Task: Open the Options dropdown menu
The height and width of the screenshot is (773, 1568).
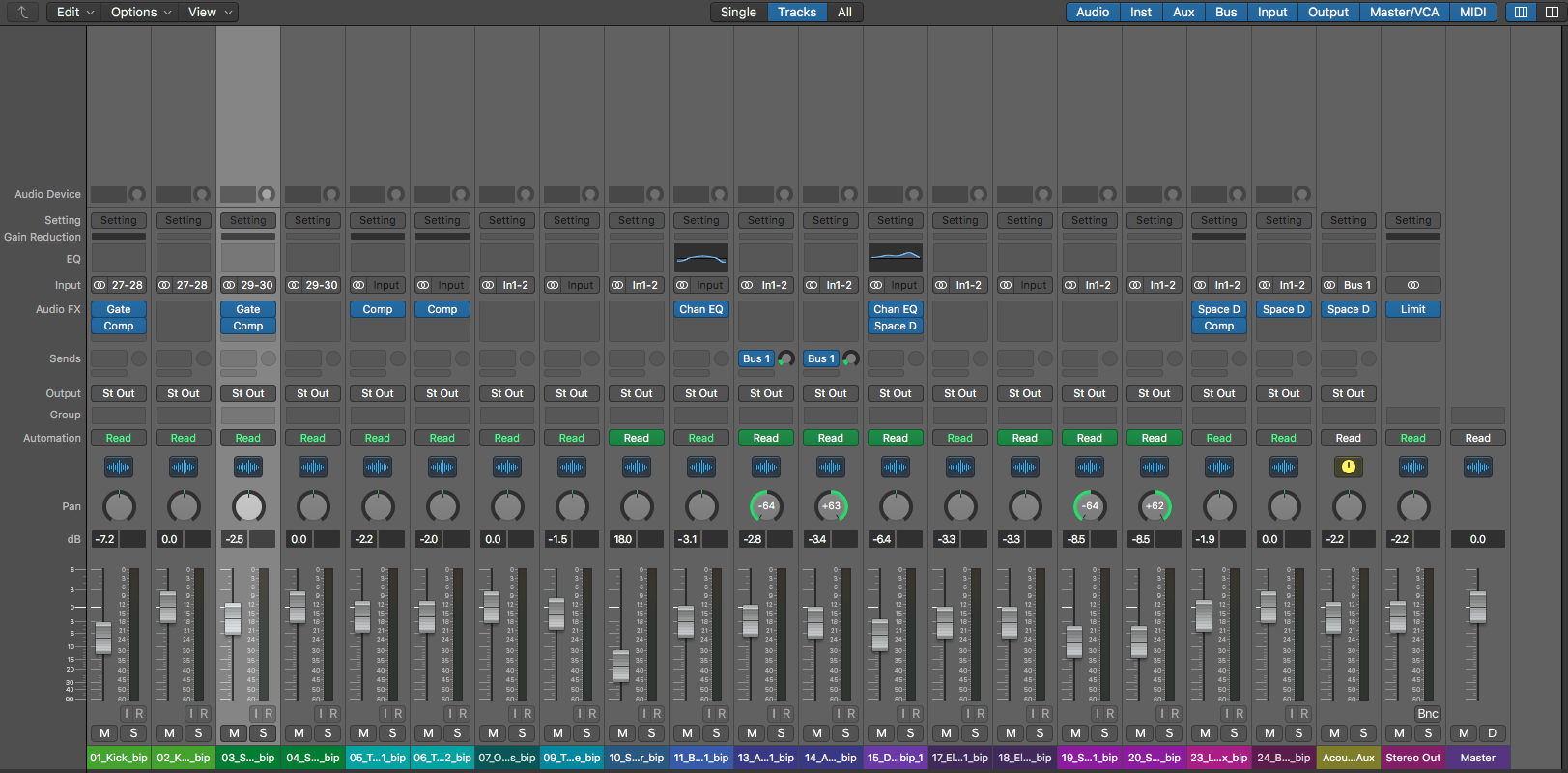Action: (141, 13)
